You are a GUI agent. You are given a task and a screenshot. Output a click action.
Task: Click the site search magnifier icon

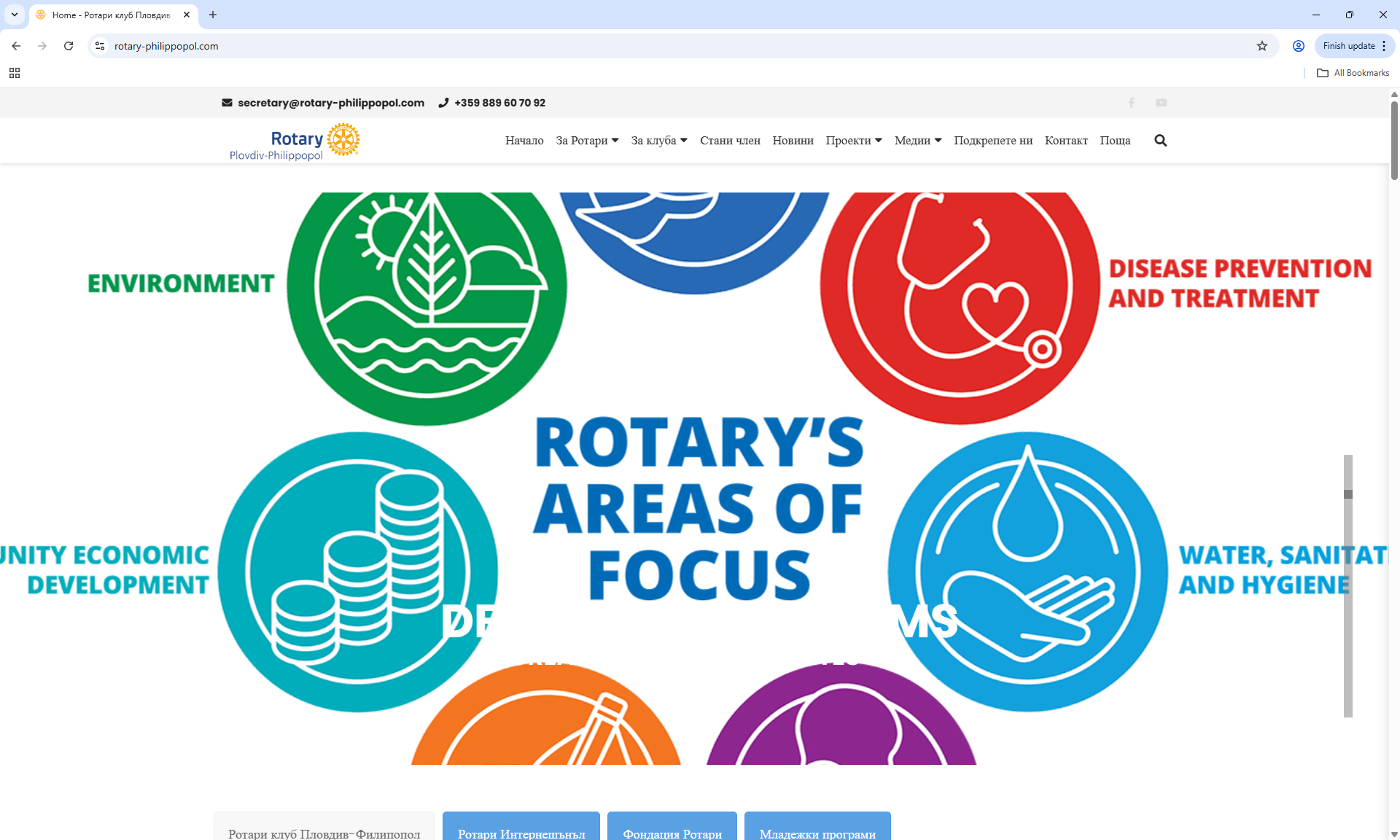click(1160, 140)
